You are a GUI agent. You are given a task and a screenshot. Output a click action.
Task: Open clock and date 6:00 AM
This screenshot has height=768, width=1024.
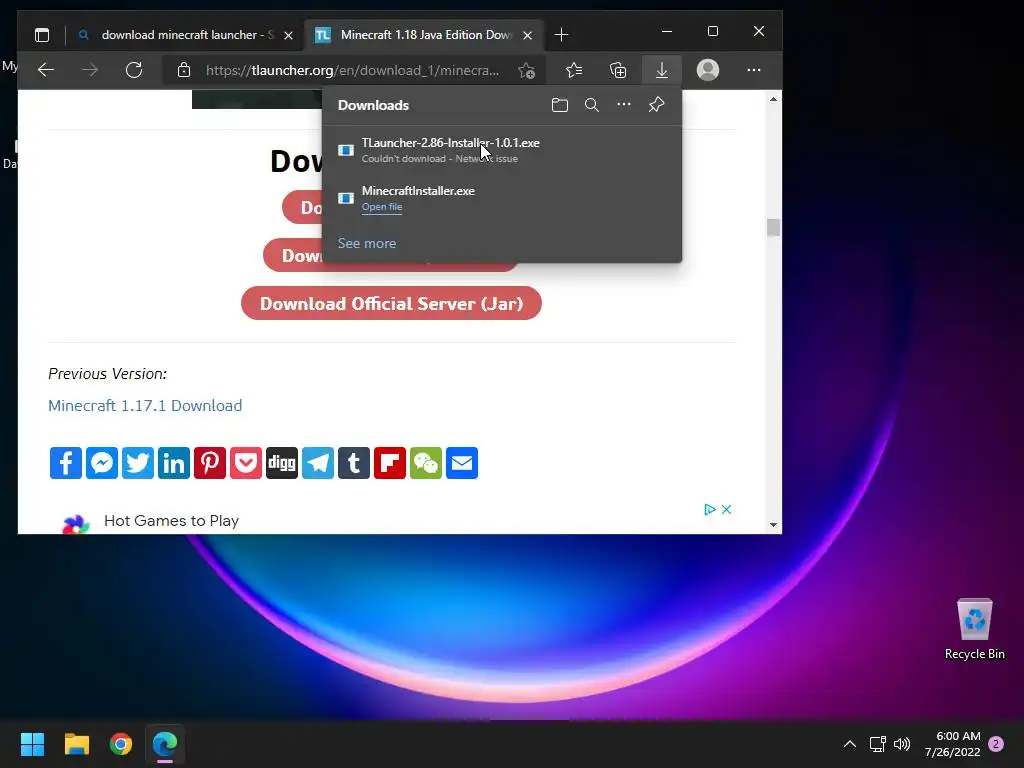pos(952,744)
